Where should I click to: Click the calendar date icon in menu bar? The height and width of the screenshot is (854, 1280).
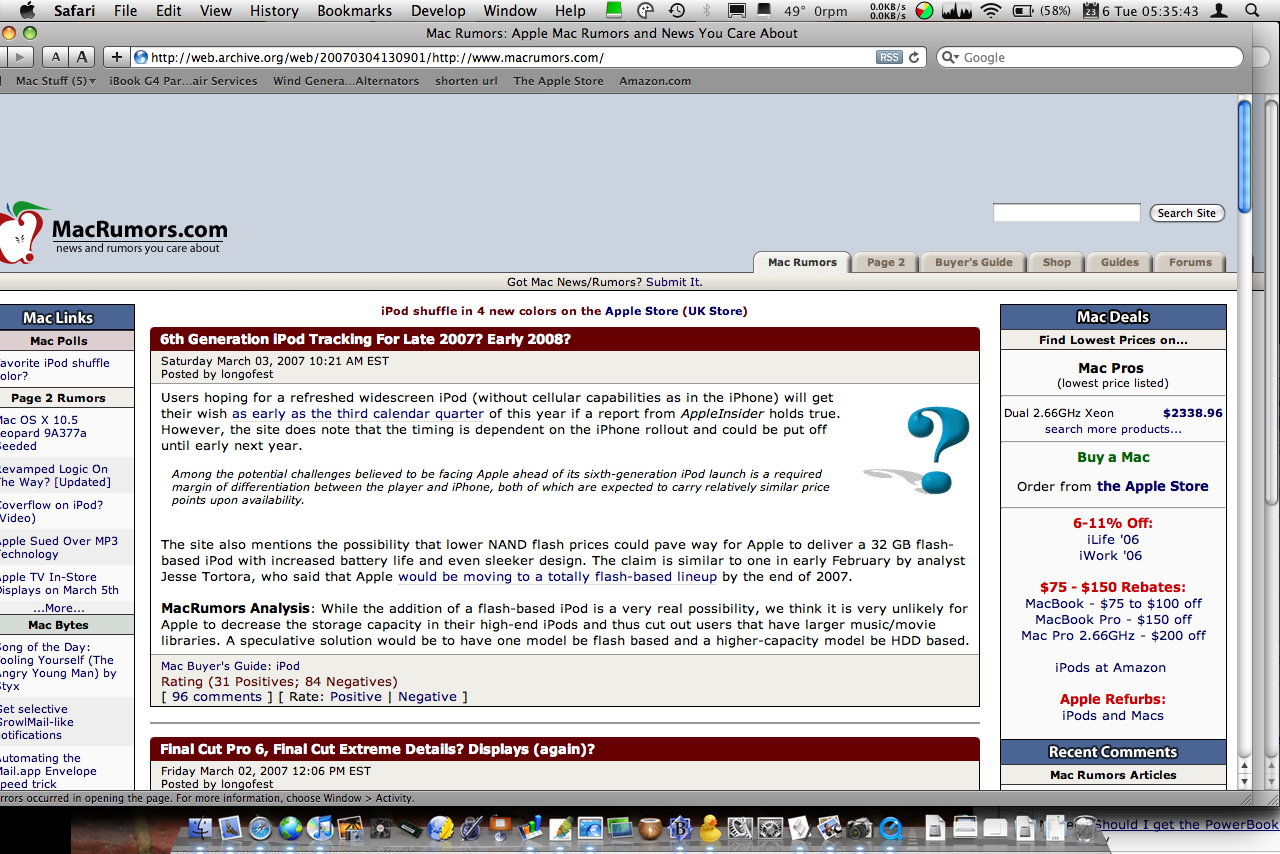pos(1090,11)
